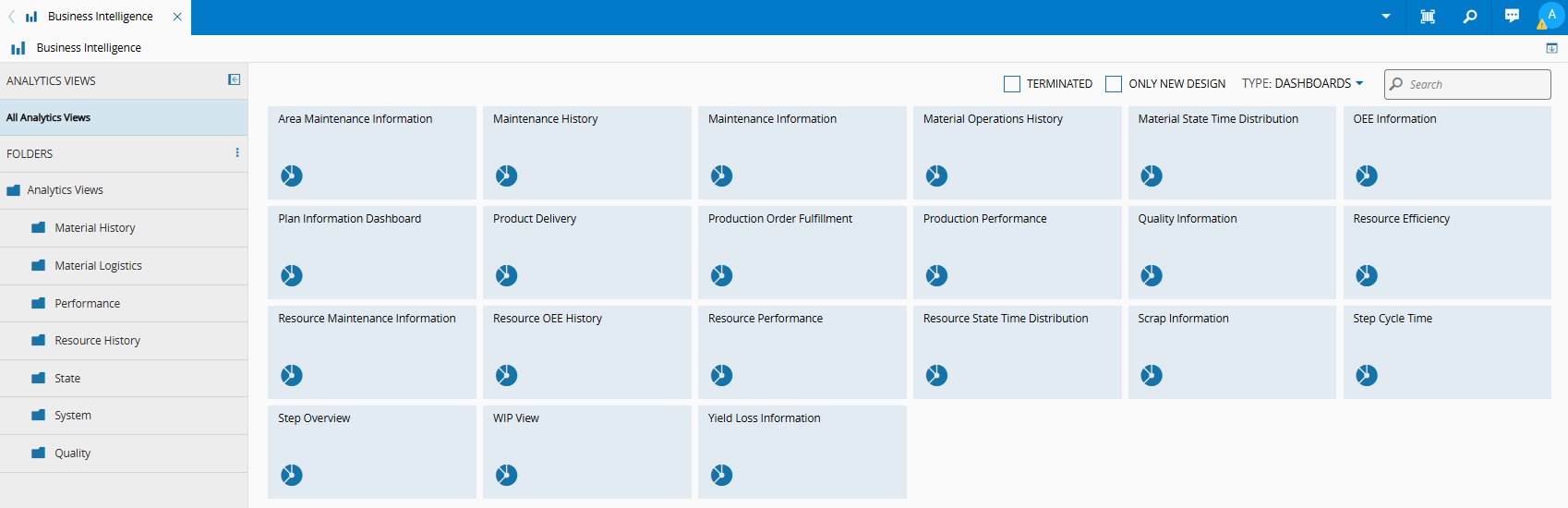This screenshot has width=1568, height=508.
Task: Click the Business Intelligence breadcrumb label
Action: 89,48
